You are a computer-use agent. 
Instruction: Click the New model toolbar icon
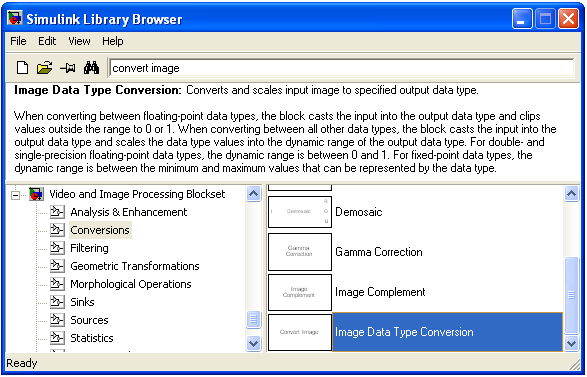click(22, 68)
